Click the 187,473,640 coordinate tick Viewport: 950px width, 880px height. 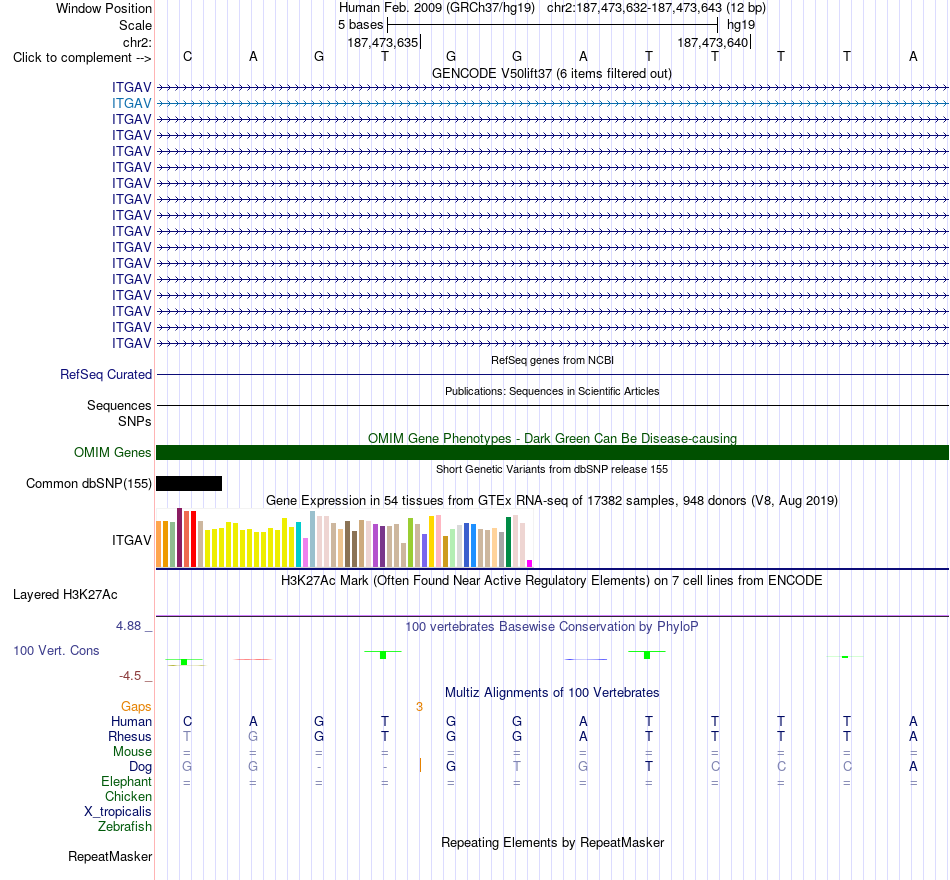[x=712, y=42]
